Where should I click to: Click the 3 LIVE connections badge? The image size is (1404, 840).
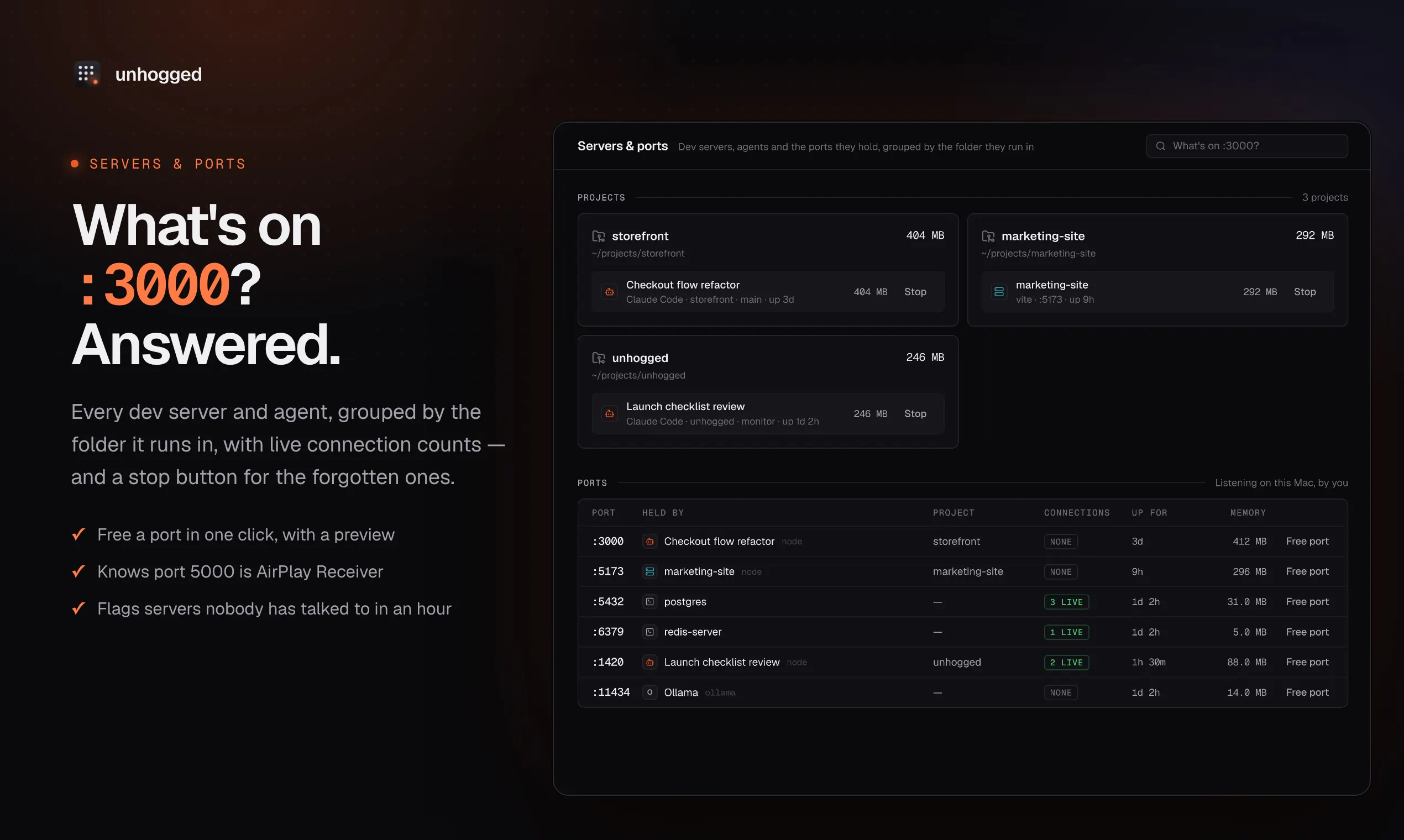(1066, 602)
